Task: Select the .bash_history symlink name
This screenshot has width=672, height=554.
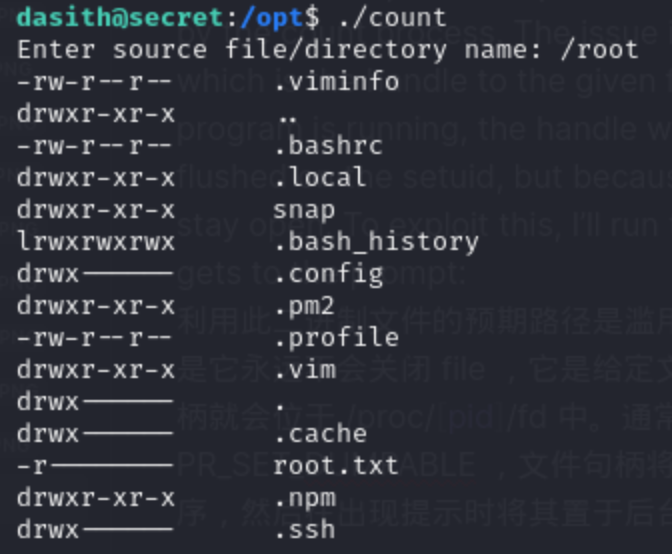Action: click(376, 241)
